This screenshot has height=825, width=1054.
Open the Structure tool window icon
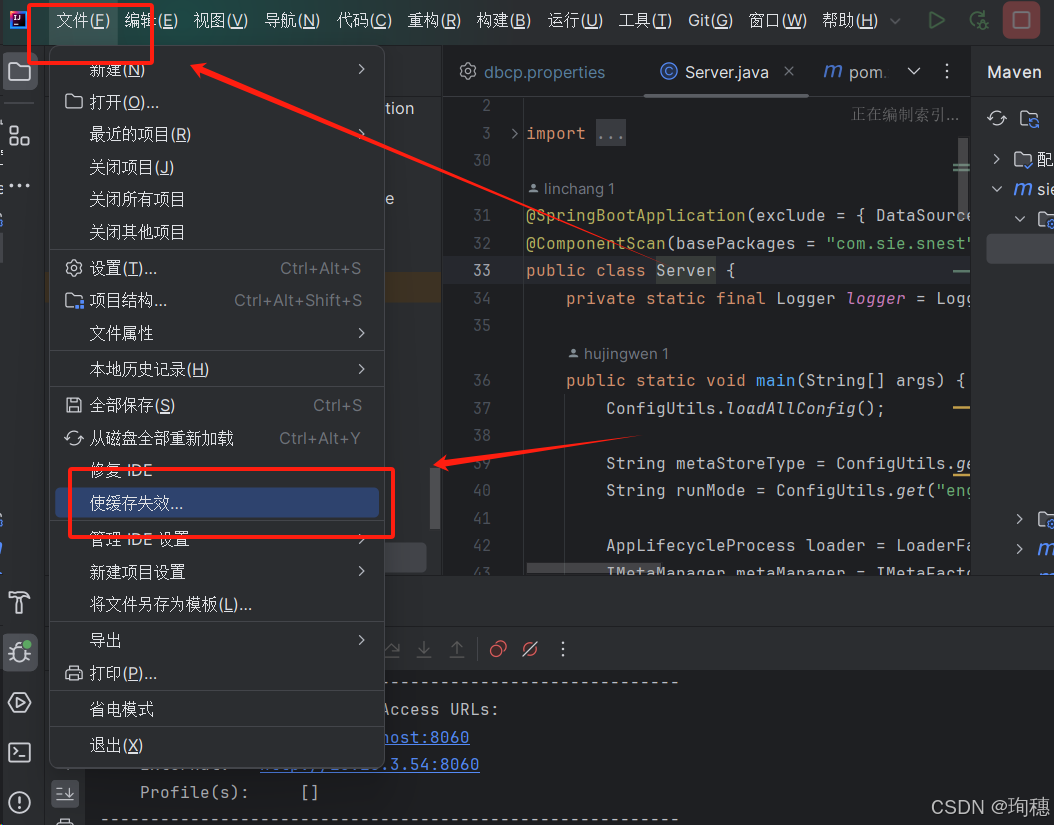[19, 136]
